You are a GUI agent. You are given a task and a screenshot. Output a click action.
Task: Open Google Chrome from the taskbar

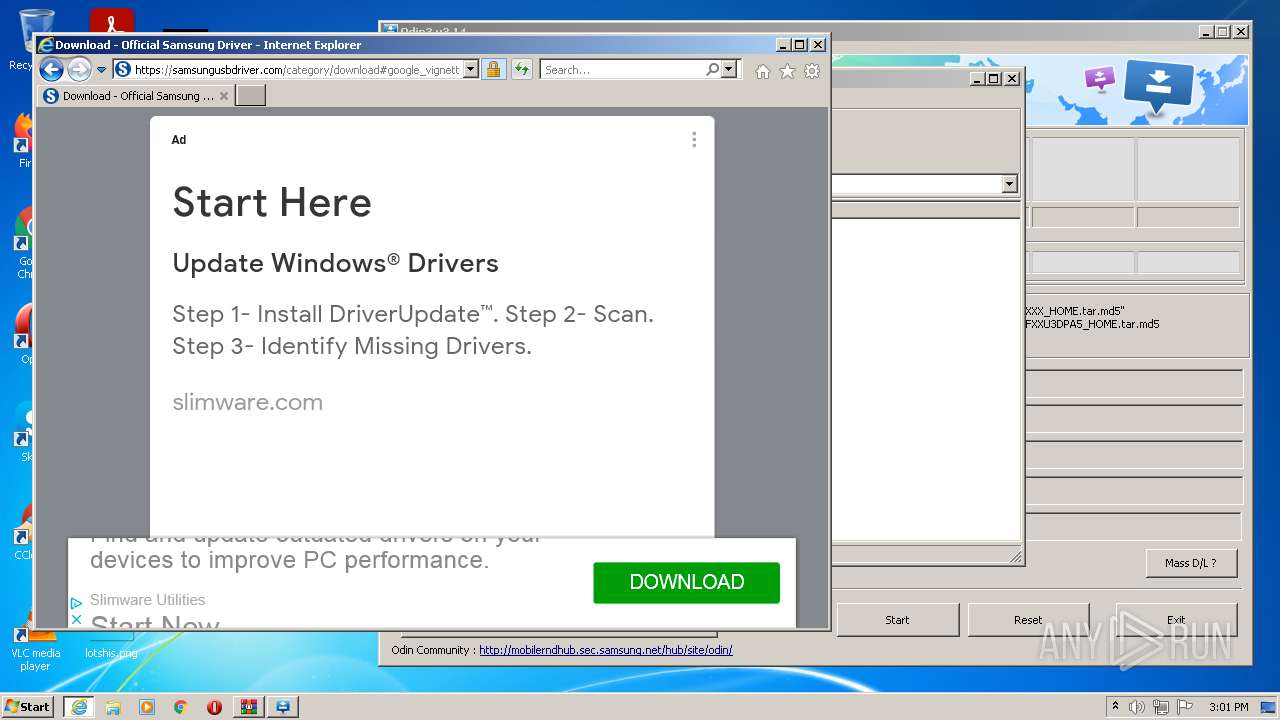[x=181, y=706]
